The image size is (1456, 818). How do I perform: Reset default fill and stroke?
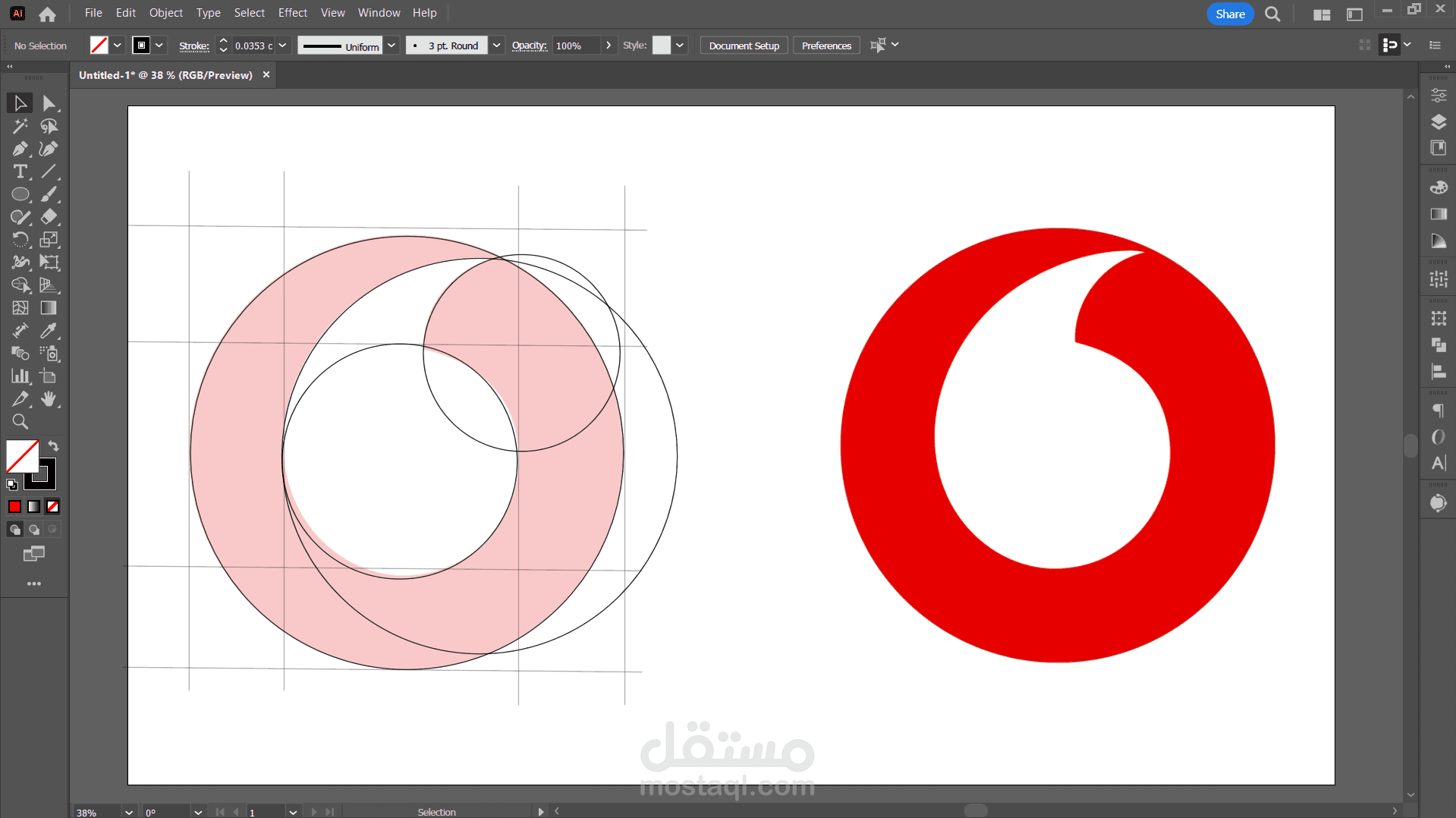pyautogui.click(x=12, y=484)
